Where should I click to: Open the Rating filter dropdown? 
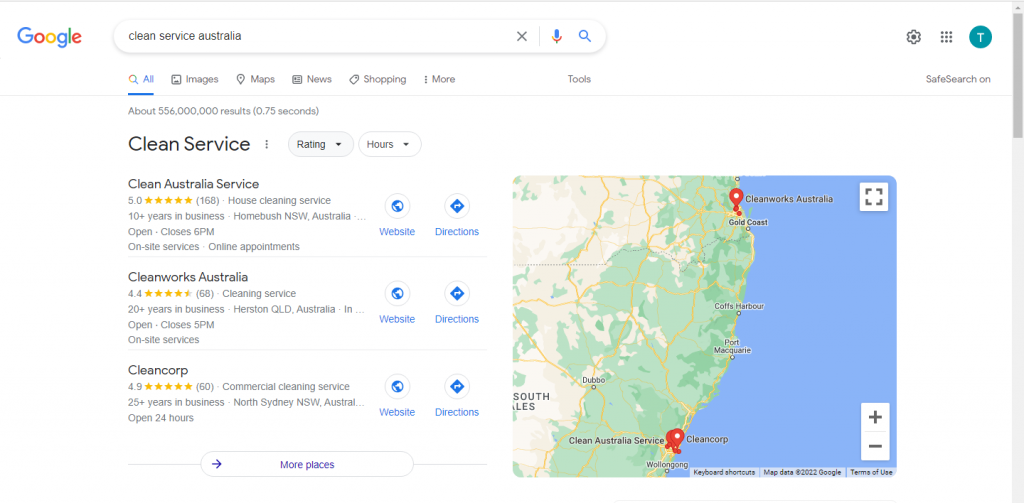tap(320, 144)
